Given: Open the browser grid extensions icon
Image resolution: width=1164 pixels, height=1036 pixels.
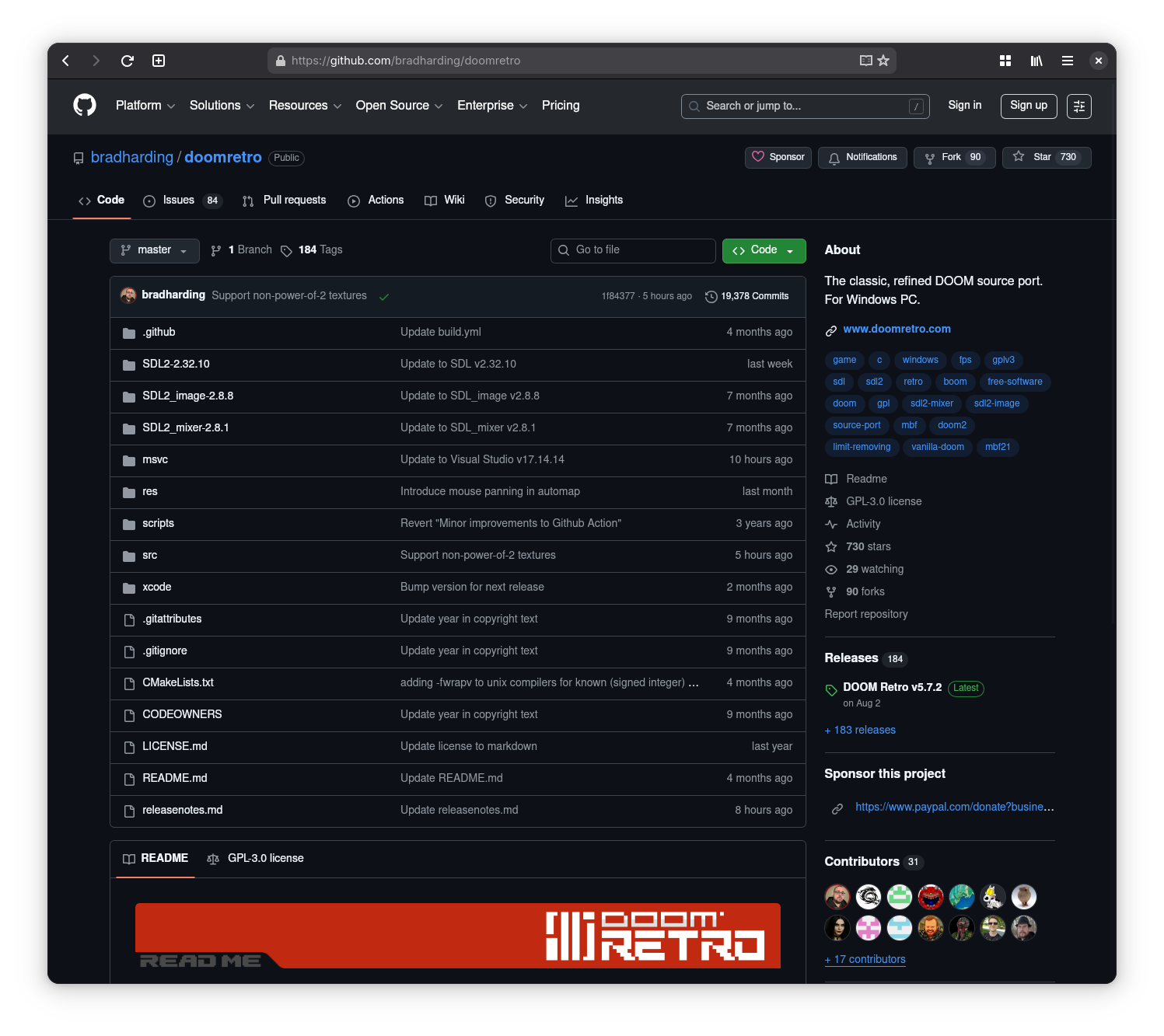Looking at the screenshot, I should coord(1005,61).
